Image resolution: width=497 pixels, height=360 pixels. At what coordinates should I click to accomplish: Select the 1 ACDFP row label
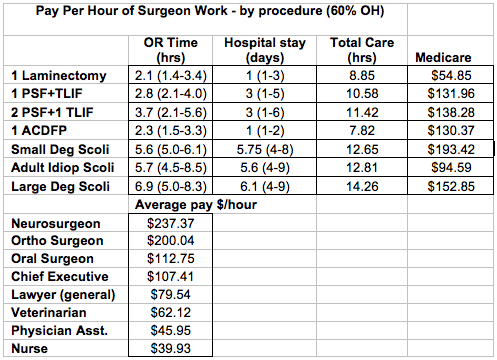tap(66, 130)
